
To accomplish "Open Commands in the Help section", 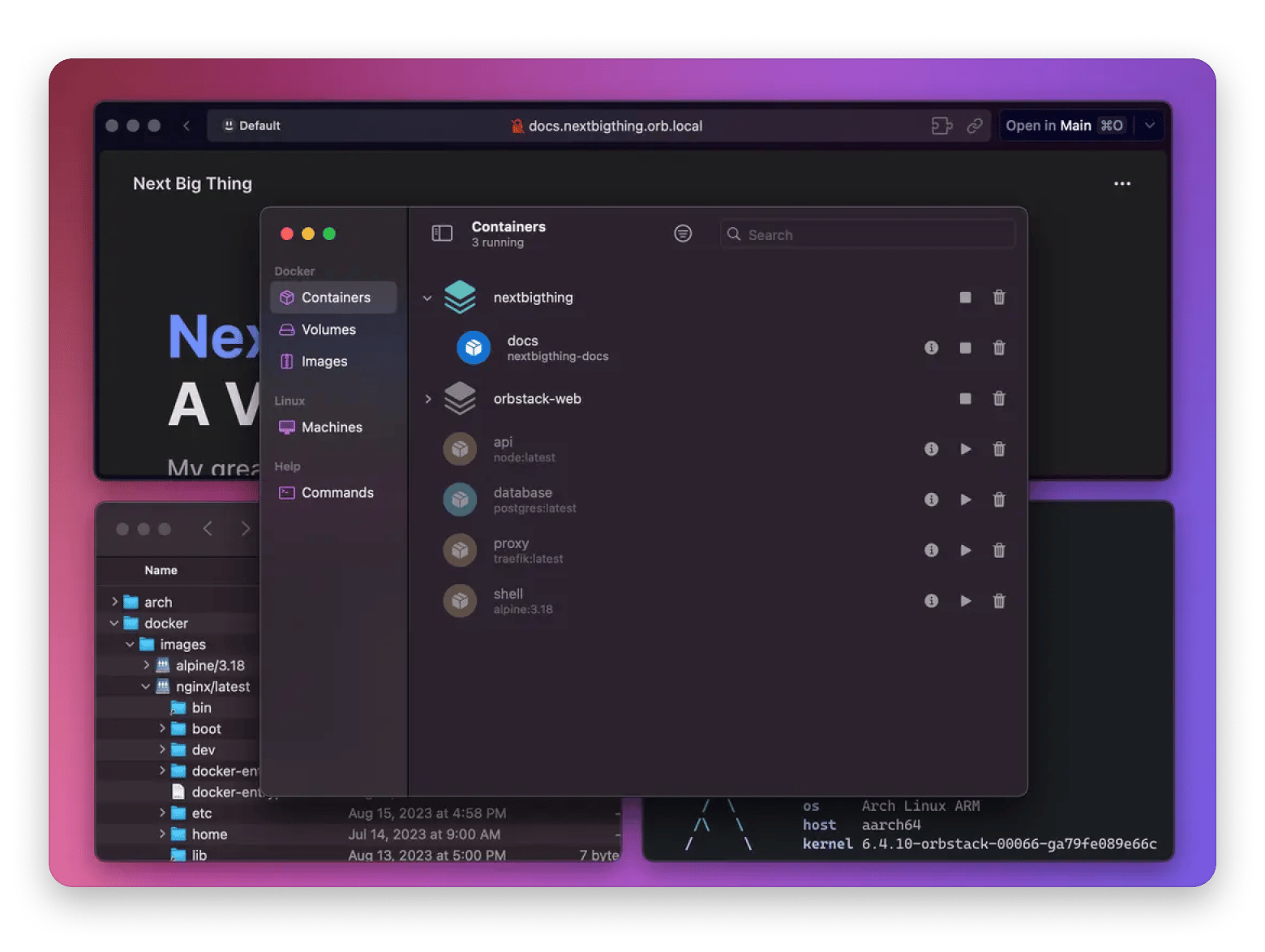I will coord(337,493).
